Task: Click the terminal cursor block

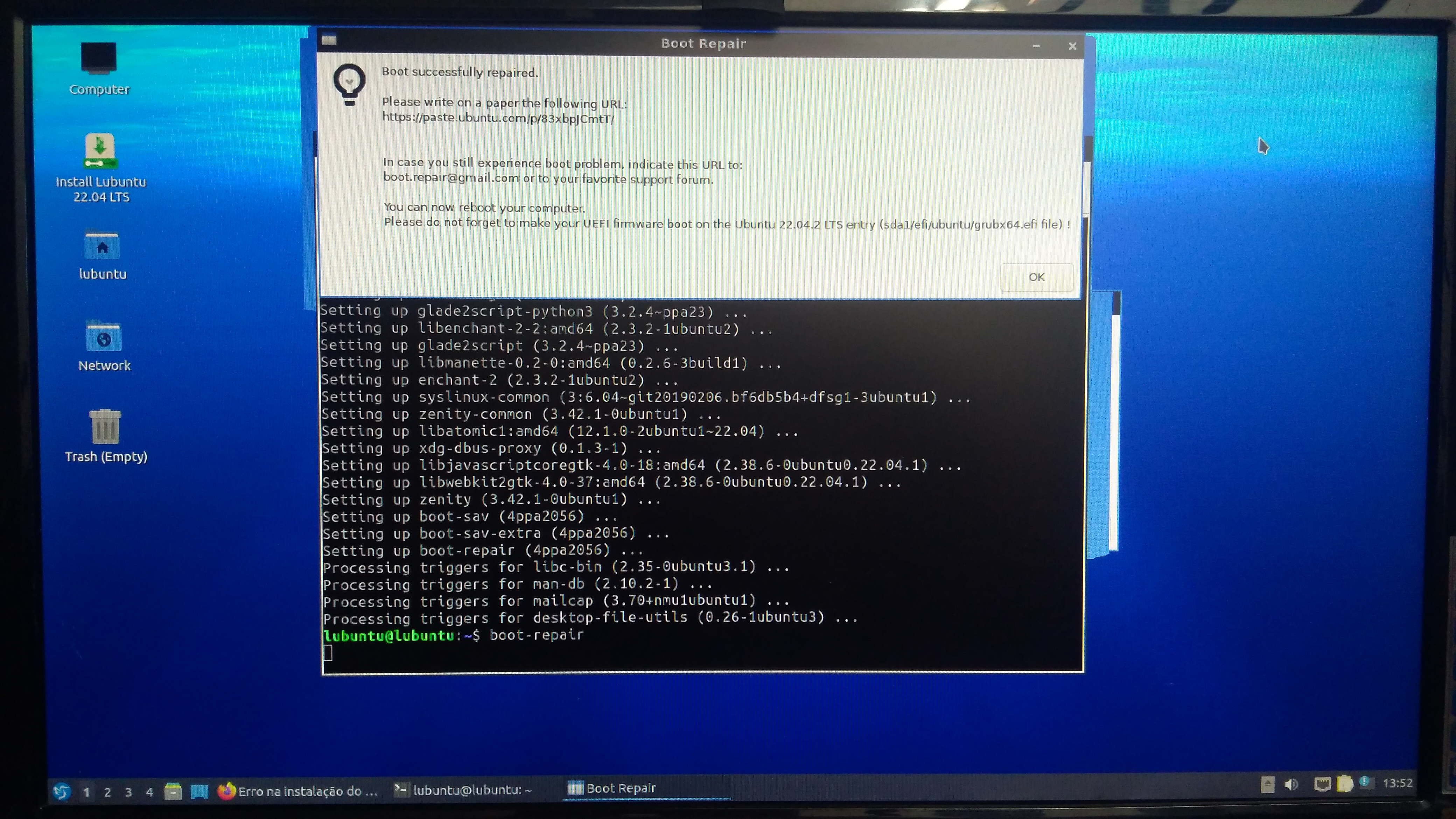Action: 328,653
